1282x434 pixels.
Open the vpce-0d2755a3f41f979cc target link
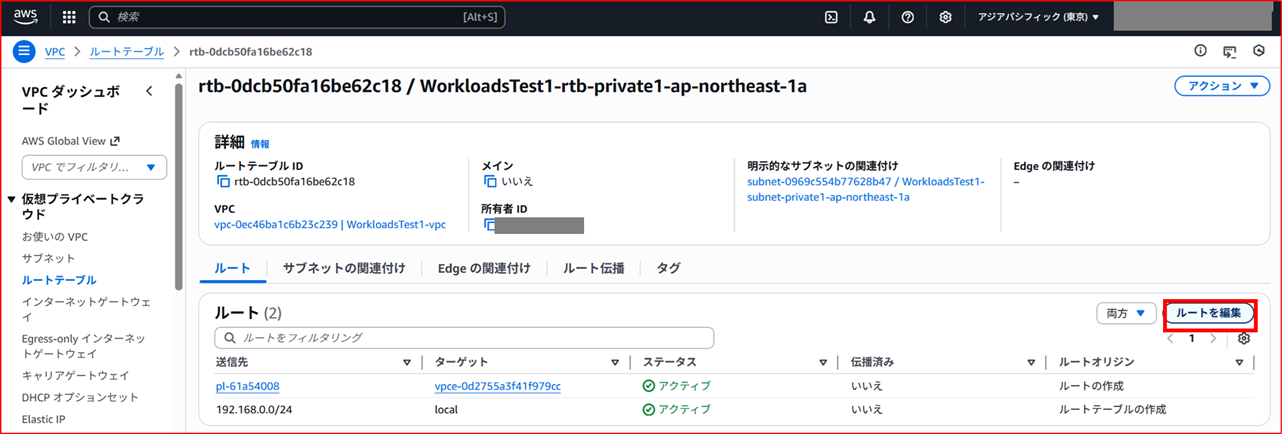(x=498, y=386)
